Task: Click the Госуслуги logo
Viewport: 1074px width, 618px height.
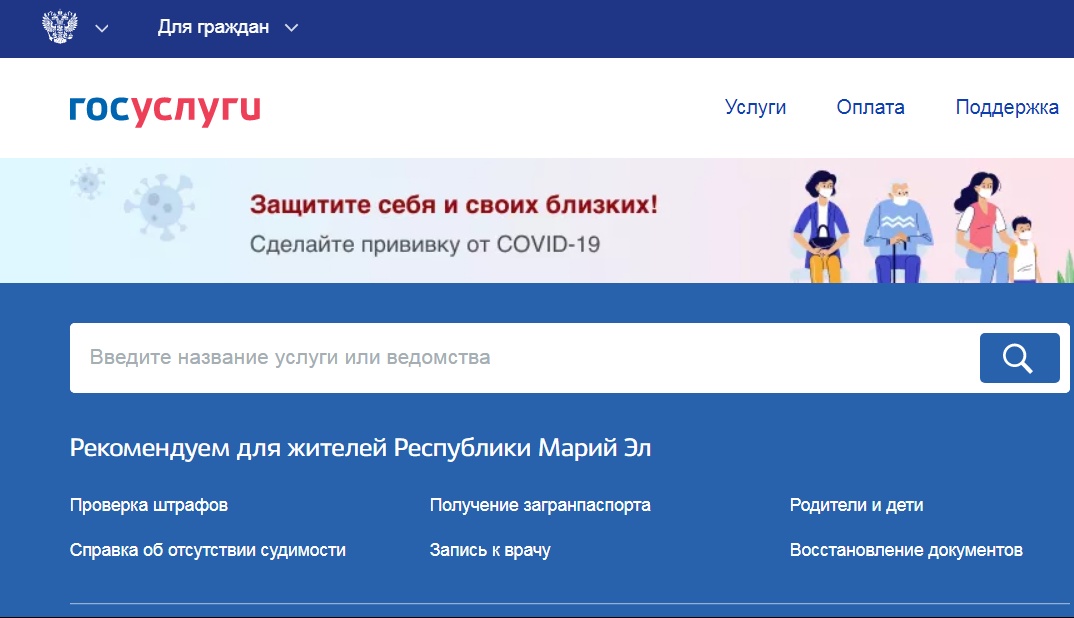Action: tap(165, 109)
